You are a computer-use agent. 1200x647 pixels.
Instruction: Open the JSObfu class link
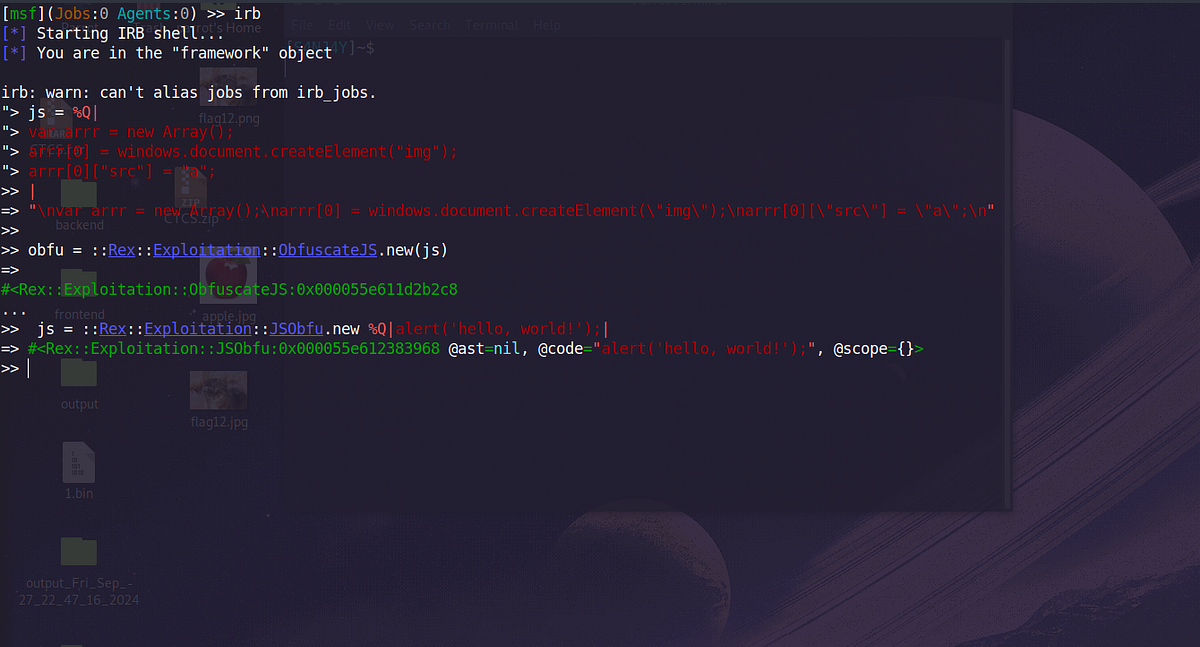click(296, 328)
